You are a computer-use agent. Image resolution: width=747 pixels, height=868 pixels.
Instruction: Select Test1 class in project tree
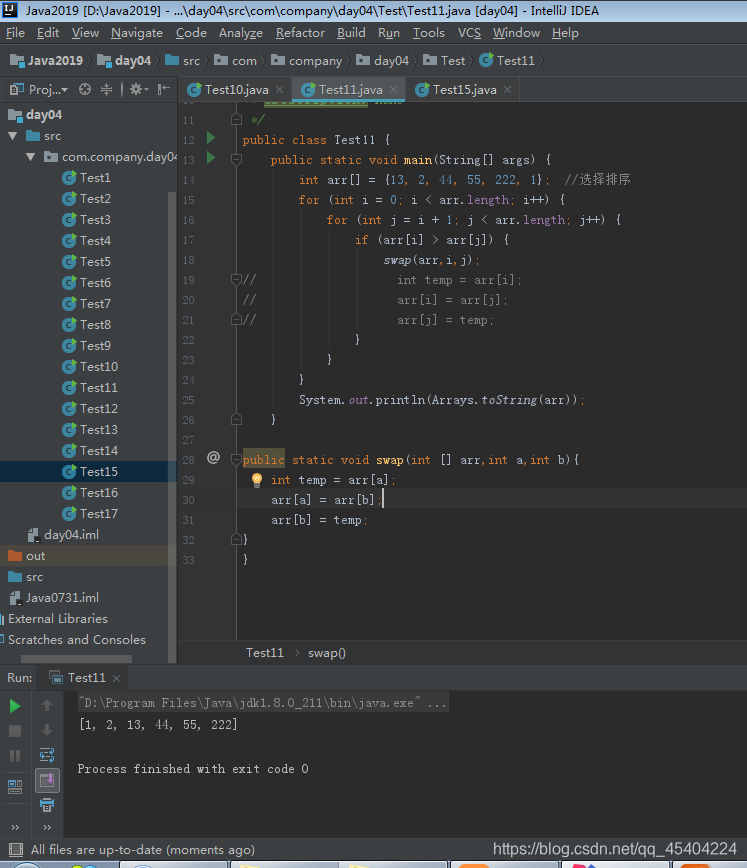[x=86, y=178]
